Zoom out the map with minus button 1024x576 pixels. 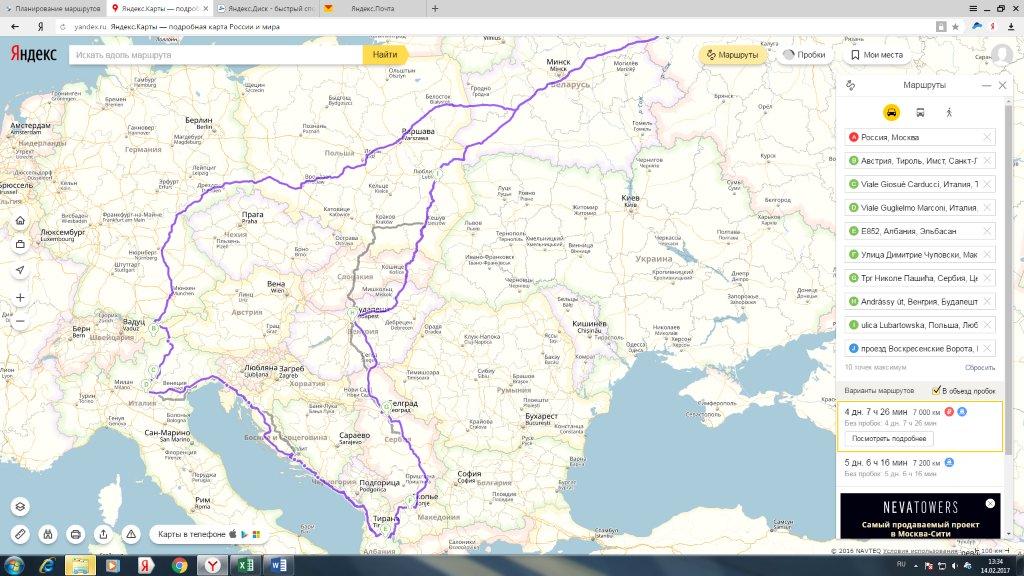(20, 321)
